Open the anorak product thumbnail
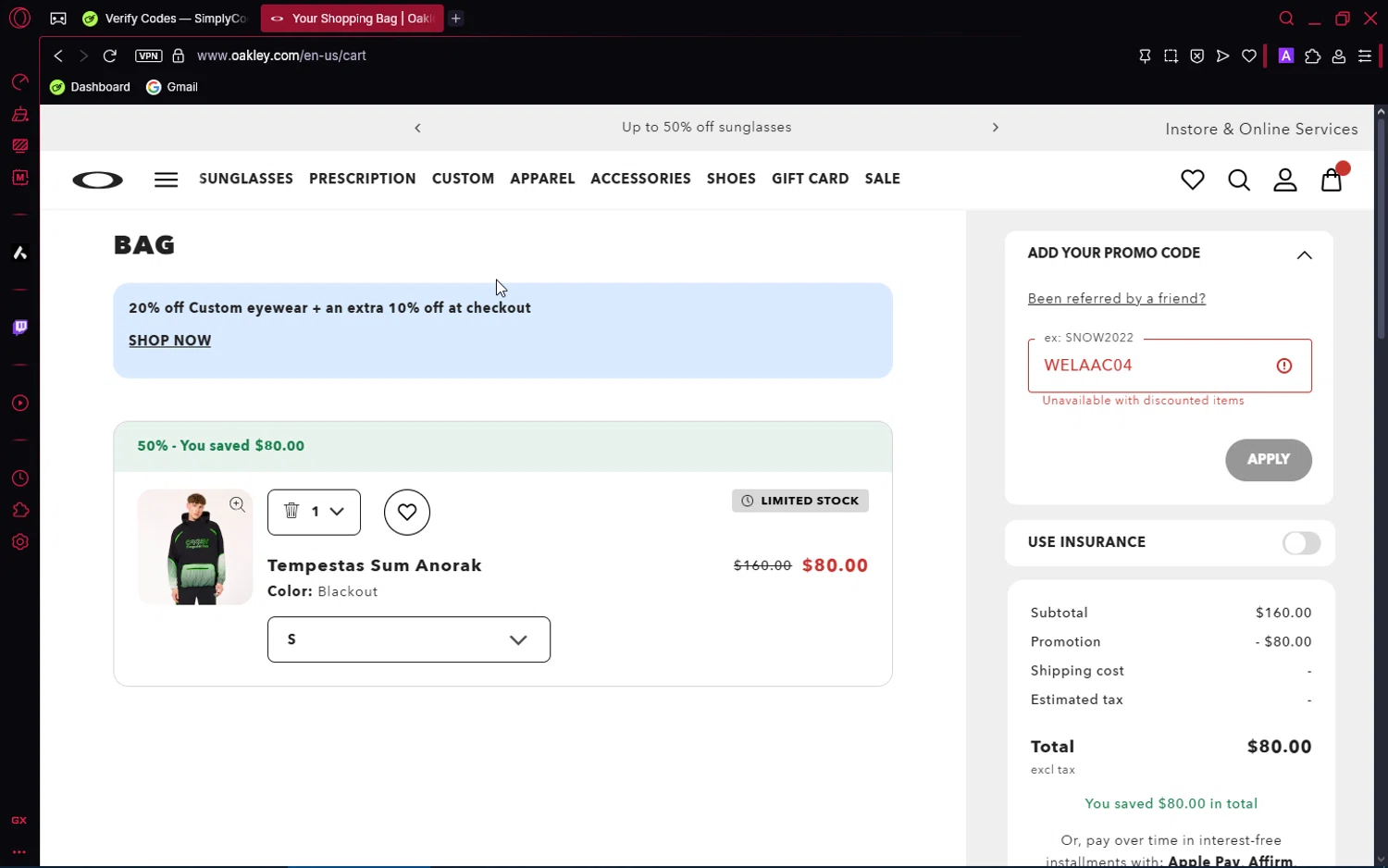The height and width of the screenshot is (868, 1388). 195,547
